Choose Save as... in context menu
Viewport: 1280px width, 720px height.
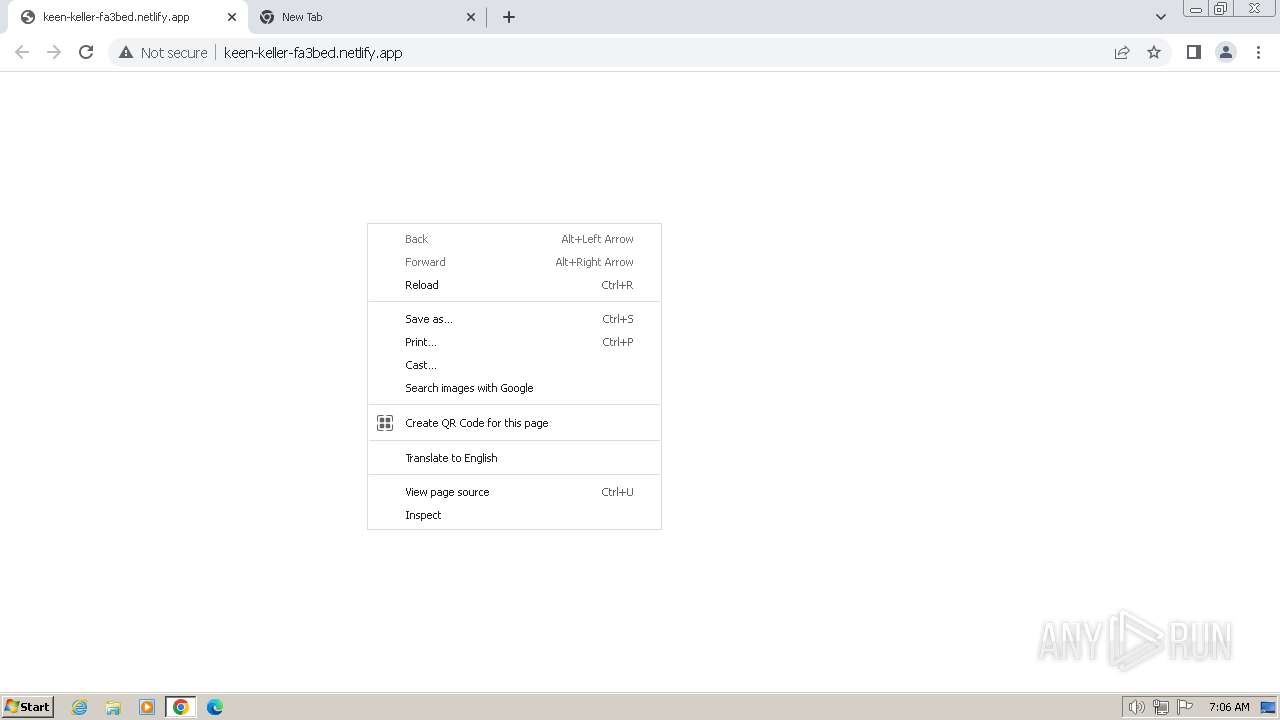[514, 319]
